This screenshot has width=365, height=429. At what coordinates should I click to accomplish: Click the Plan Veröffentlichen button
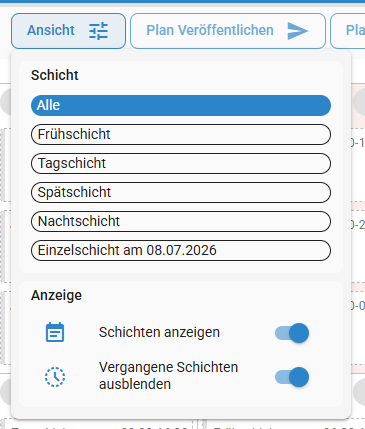[228, 31]
